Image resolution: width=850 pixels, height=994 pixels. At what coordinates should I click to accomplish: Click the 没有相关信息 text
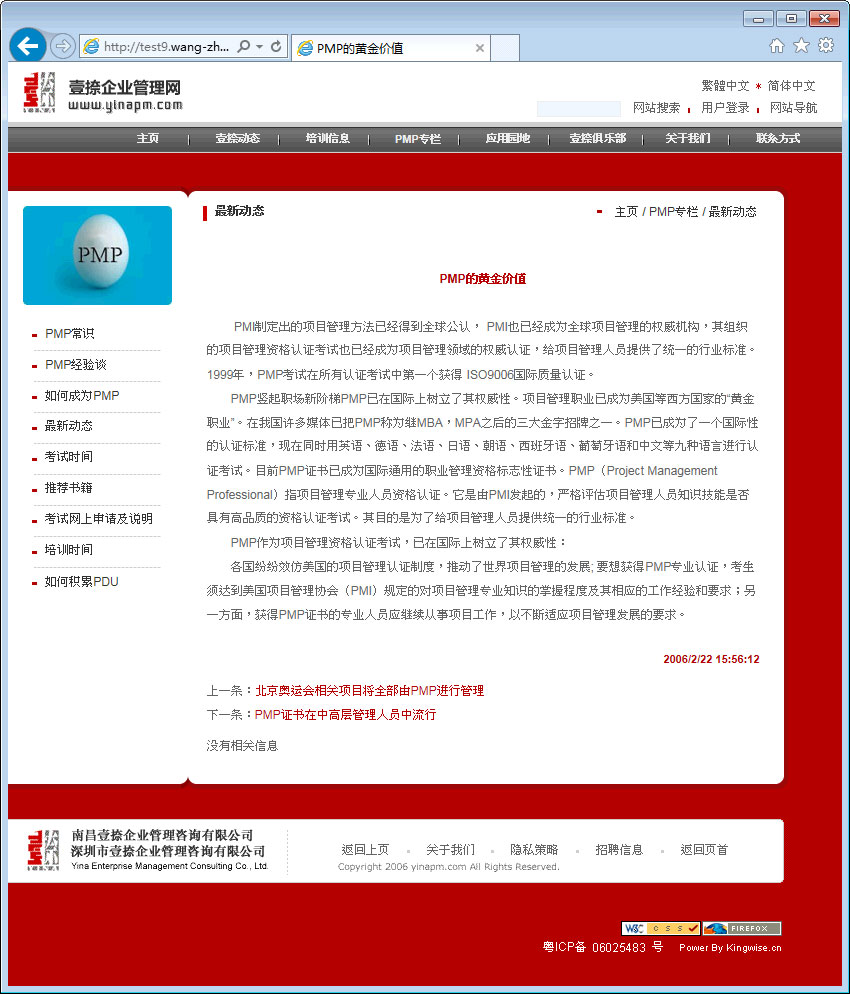coord(242,746)
